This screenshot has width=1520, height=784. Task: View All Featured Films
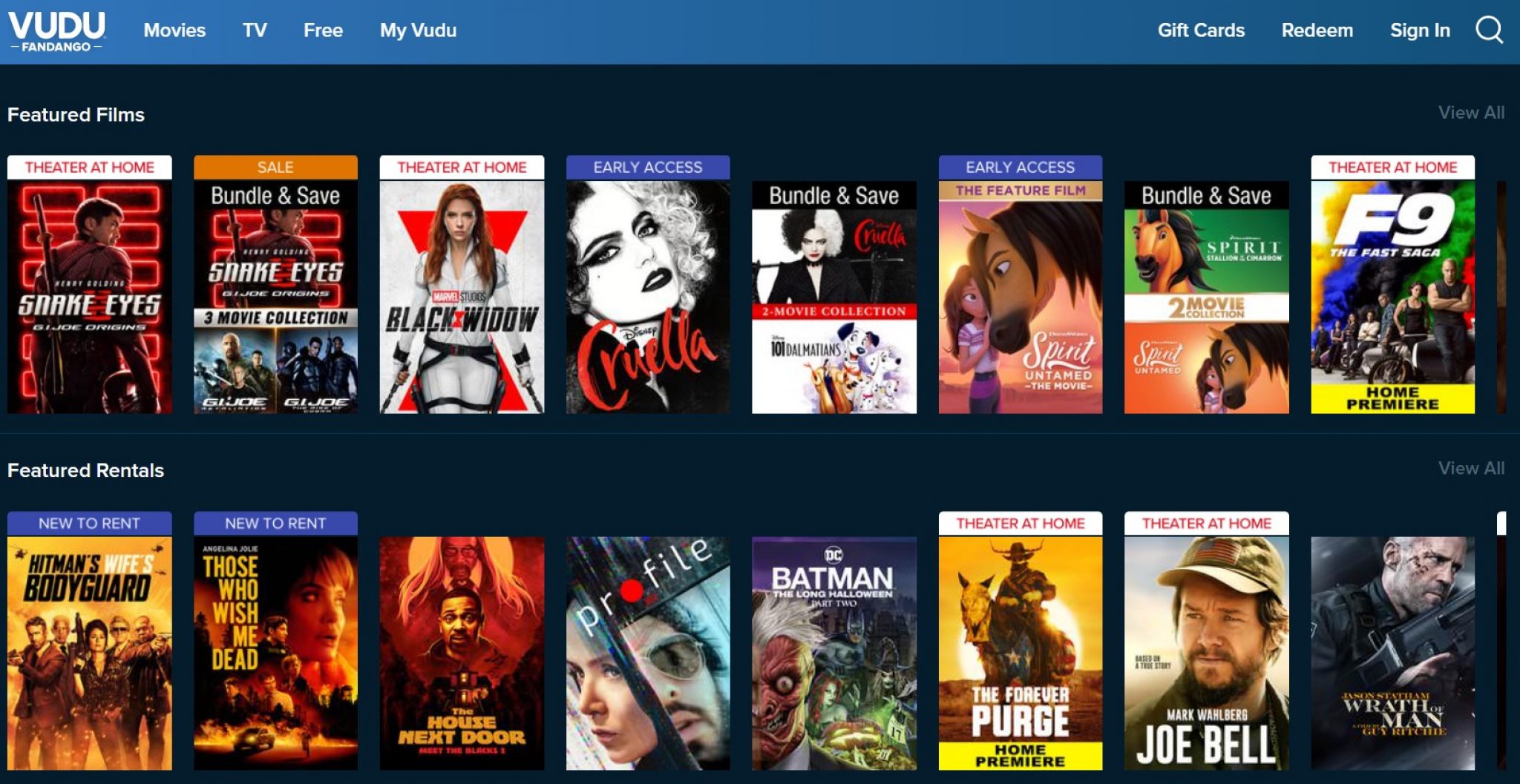click(1471, 113)
